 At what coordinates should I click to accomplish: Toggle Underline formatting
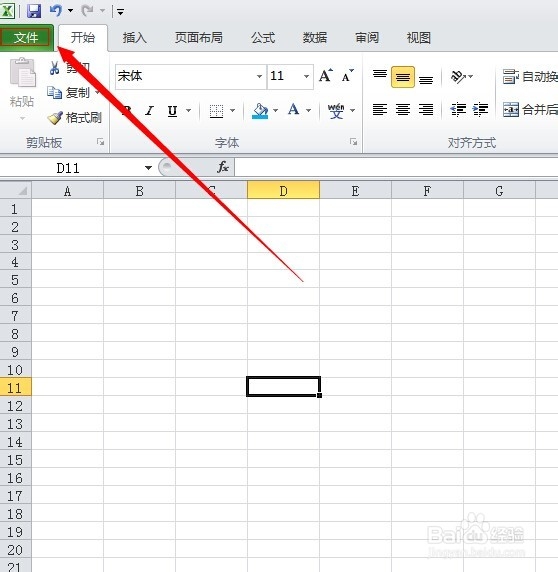click(x=172, y=110)
